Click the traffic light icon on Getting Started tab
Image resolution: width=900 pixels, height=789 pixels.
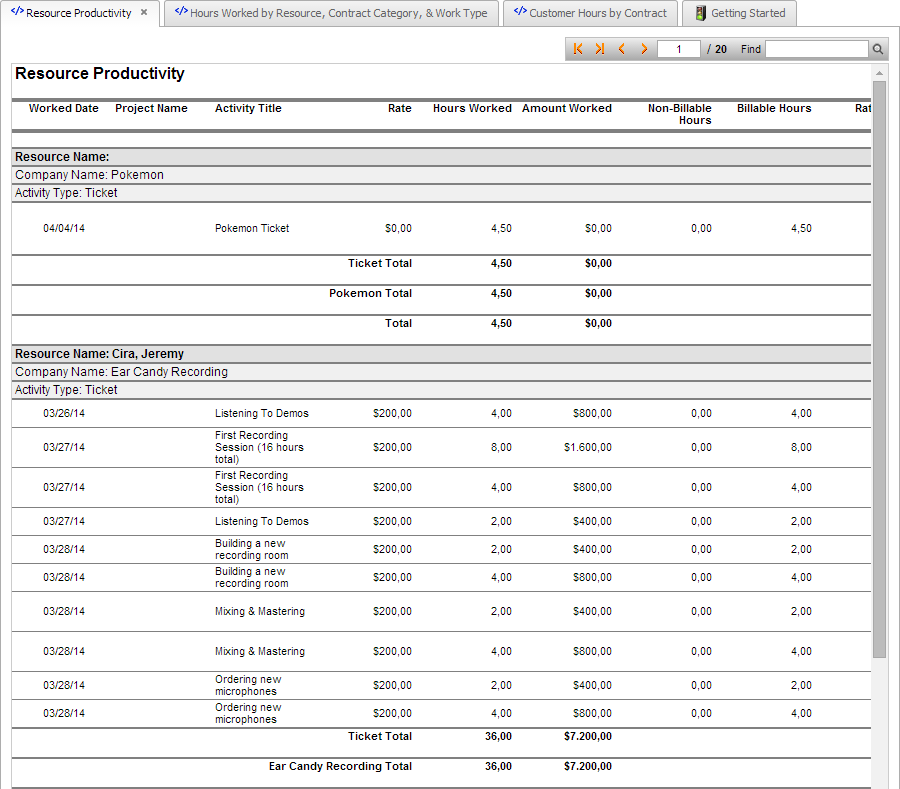pos(700,13)
